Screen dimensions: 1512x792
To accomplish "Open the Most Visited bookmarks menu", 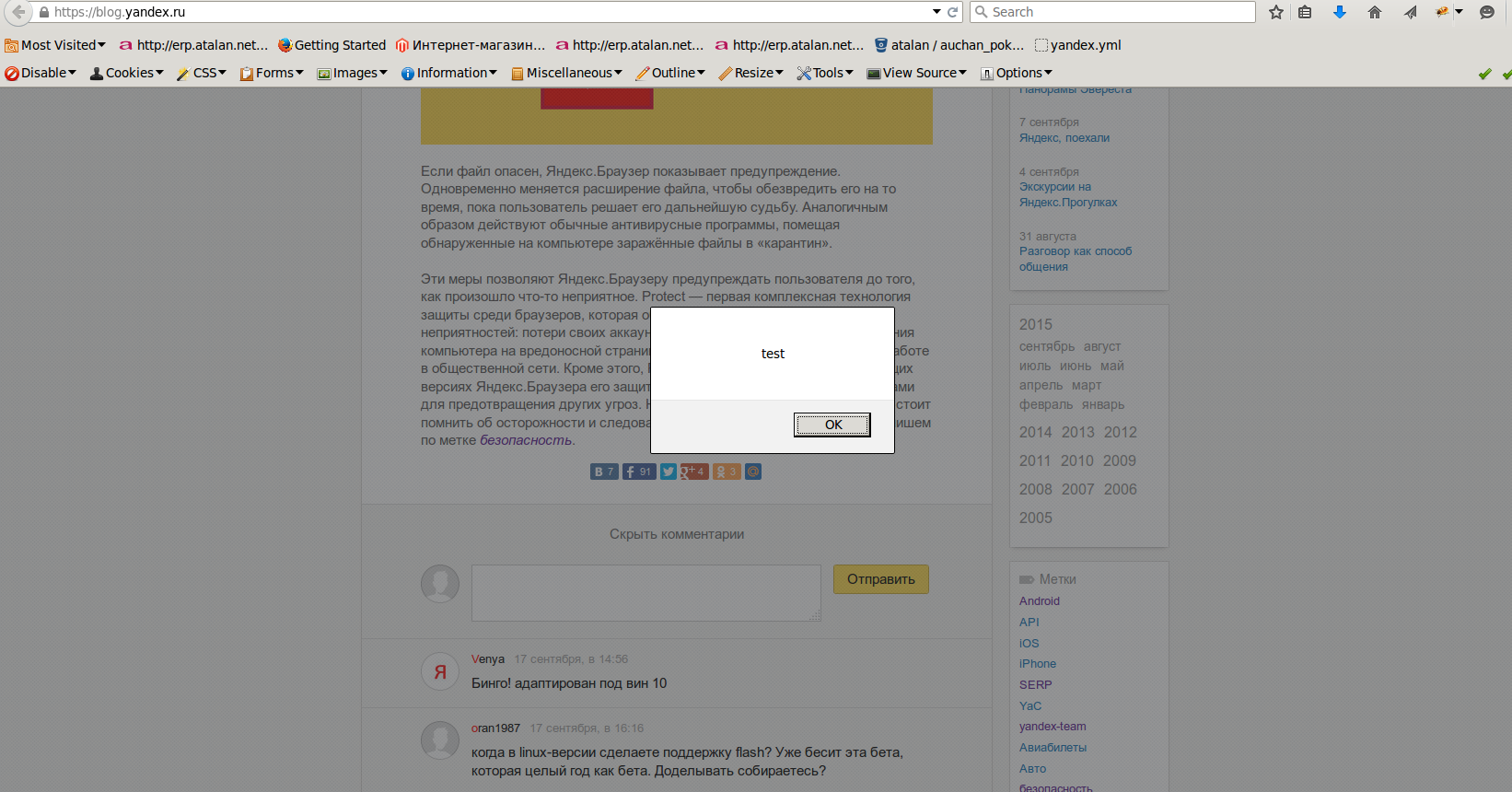I will coord(55,45).
